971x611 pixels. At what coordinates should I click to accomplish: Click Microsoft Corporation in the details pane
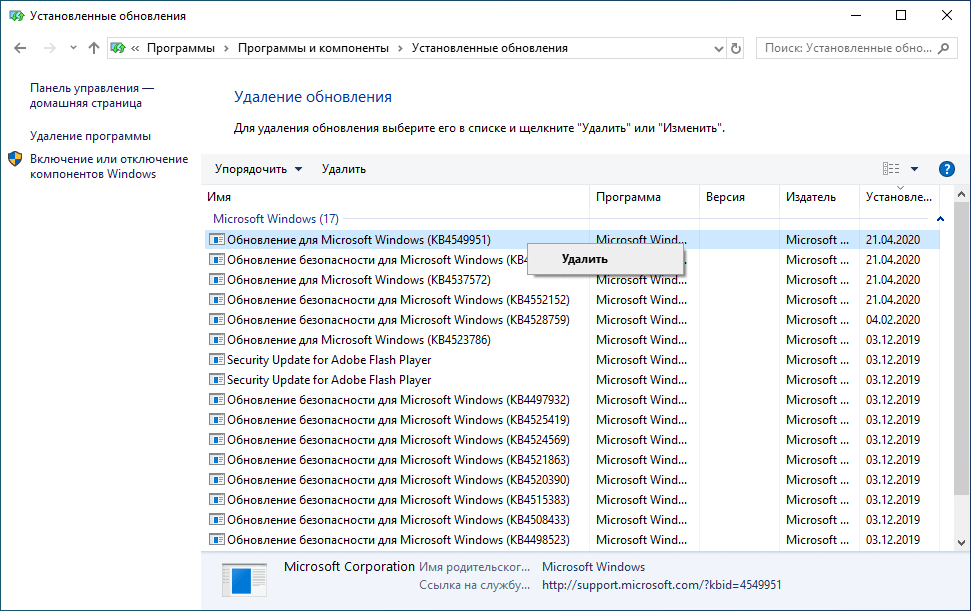(349, 566)
